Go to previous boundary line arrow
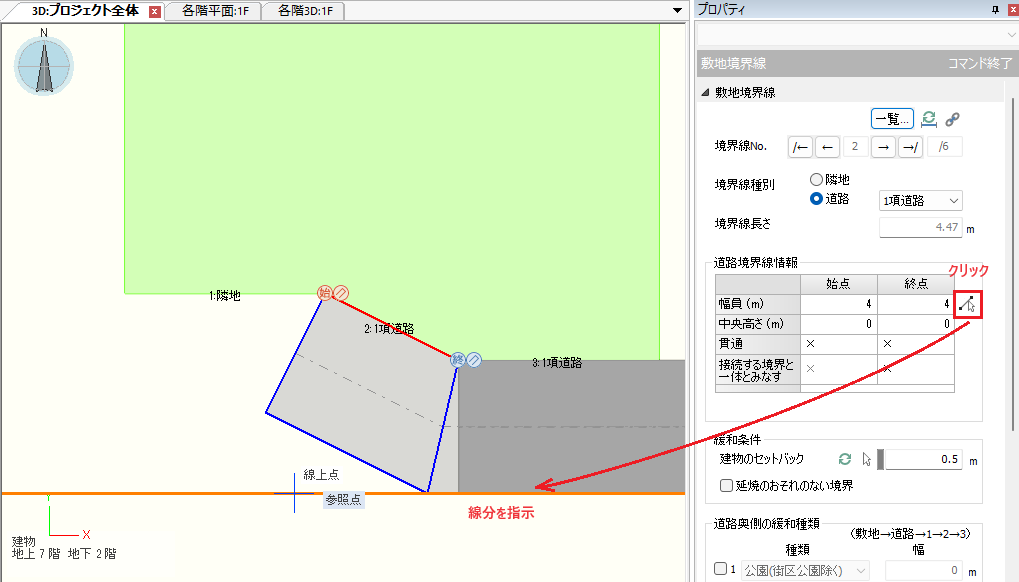This screenshot has width=1019, height=582. coord(827,147)
